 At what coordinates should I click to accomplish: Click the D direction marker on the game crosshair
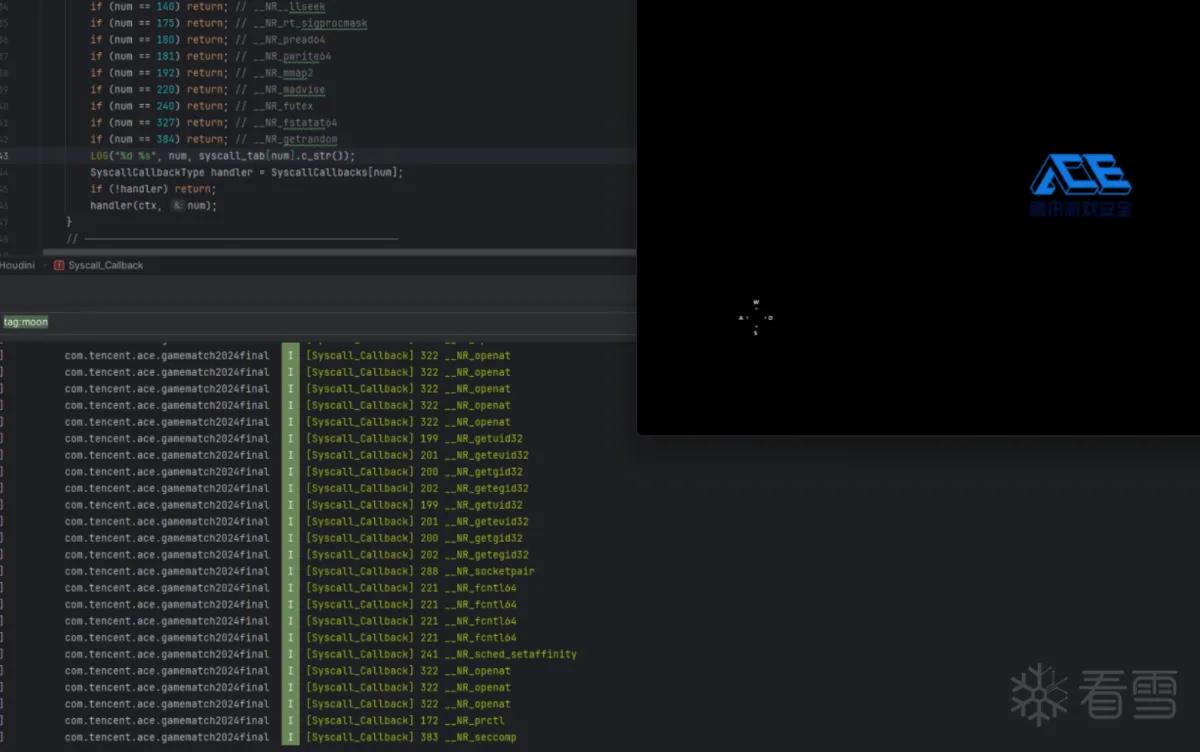[x=770, y=318]
